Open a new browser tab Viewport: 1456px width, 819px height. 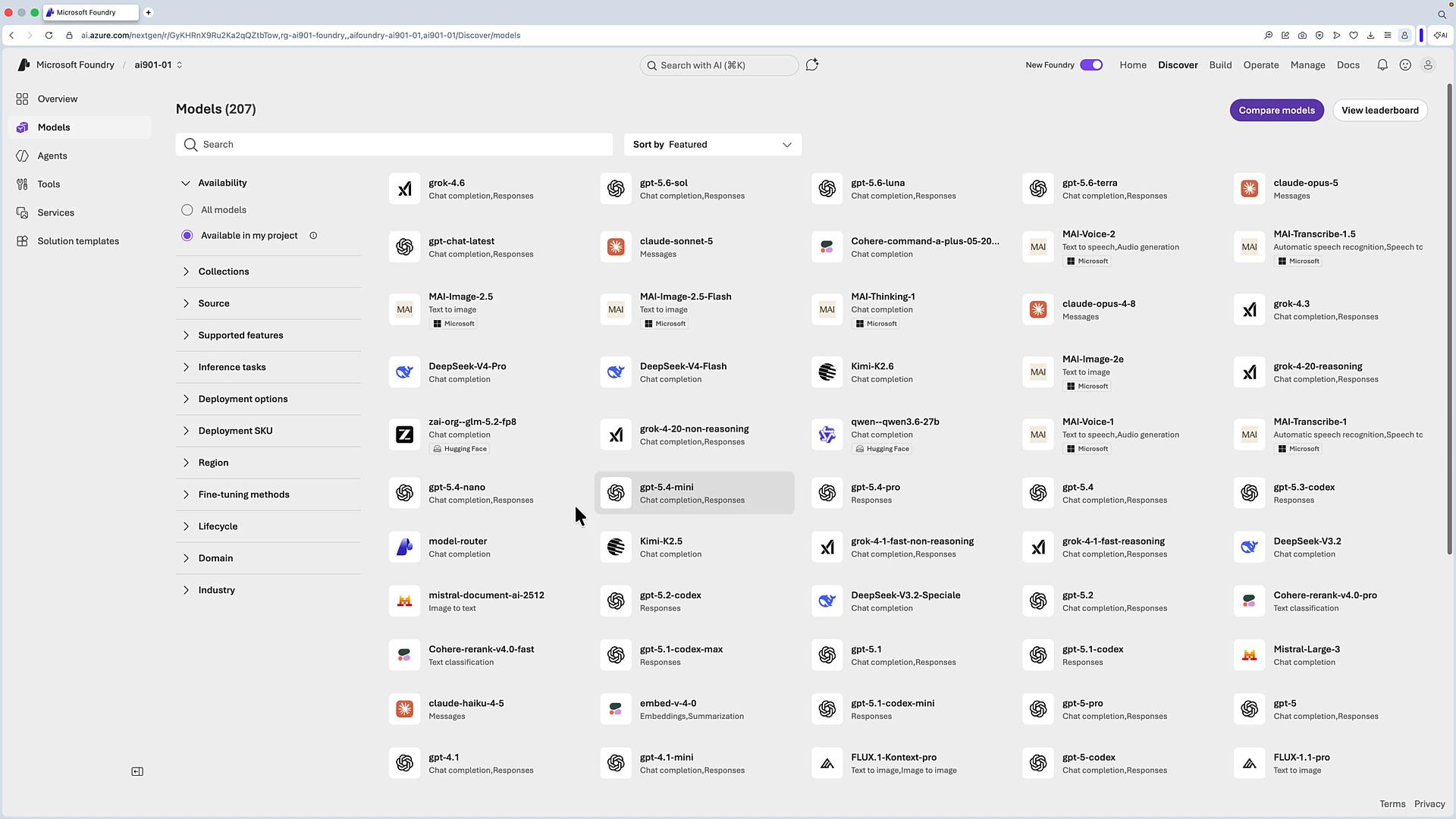149,13
